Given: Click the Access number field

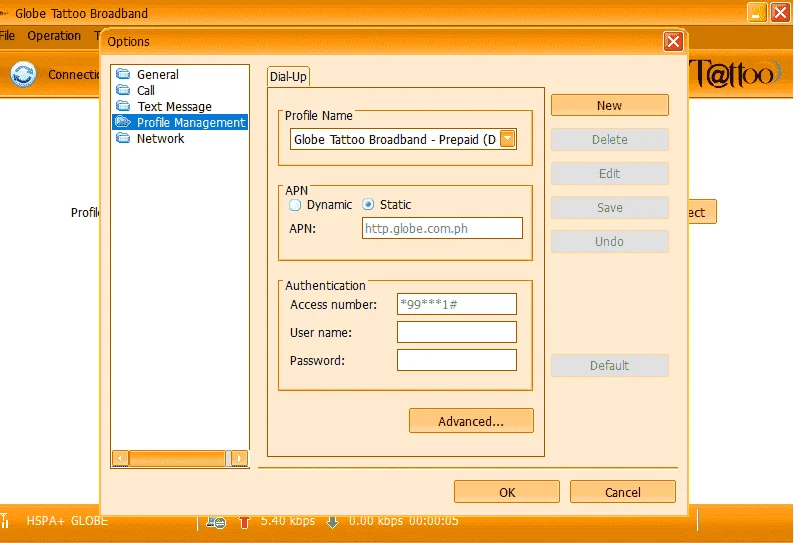Looking at the screenshot, I should [x=457, y=304].
